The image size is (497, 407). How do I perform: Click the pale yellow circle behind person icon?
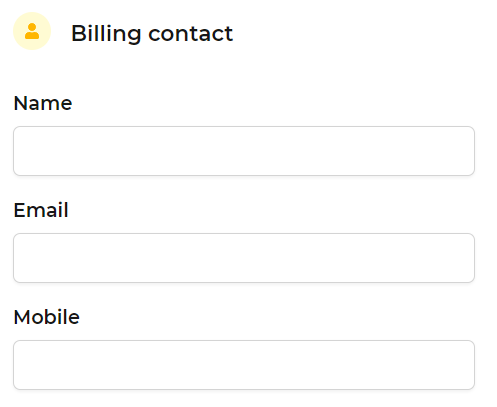pos(32,31)
